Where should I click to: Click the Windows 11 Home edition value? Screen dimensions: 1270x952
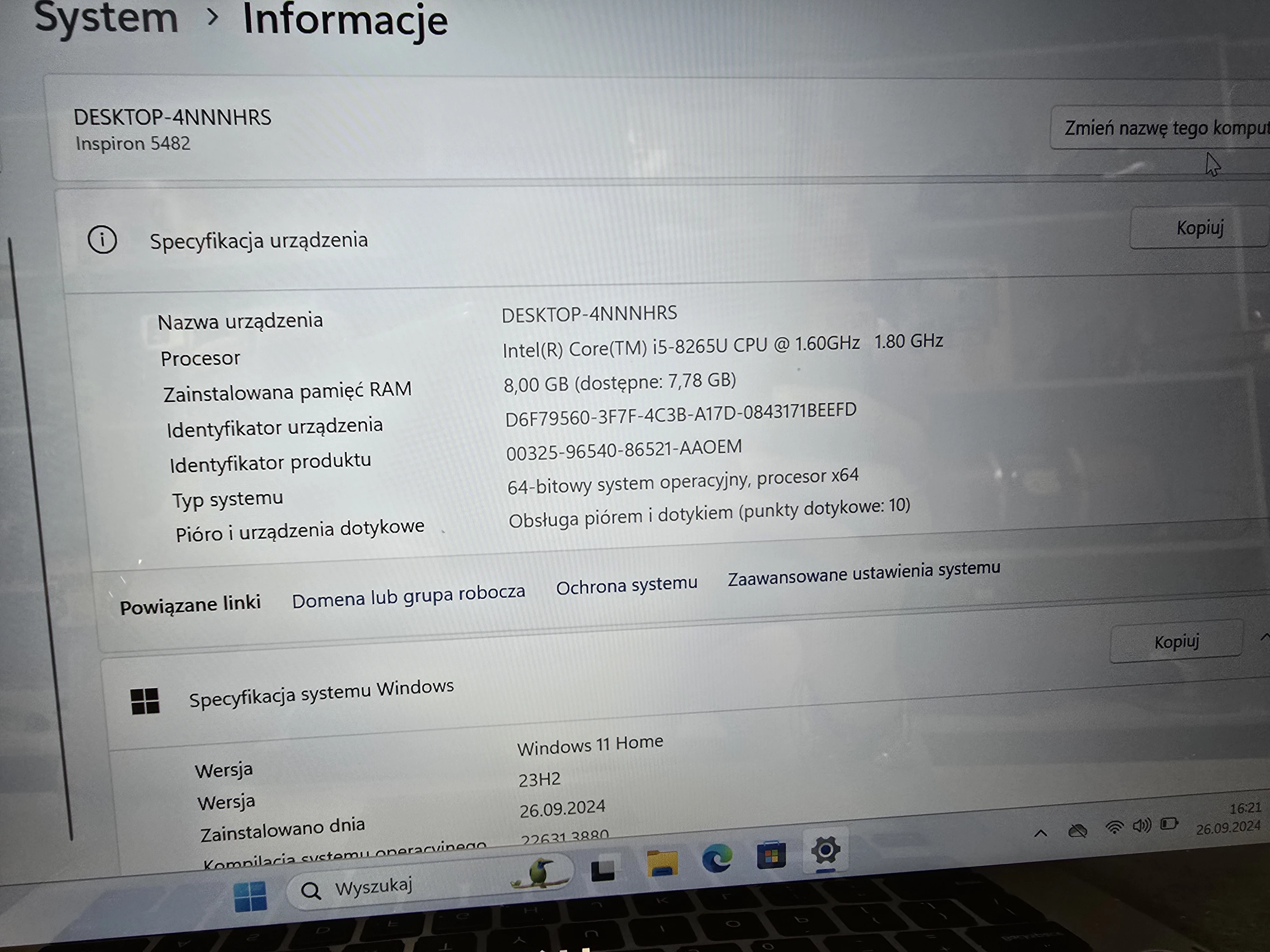(590, 745)
